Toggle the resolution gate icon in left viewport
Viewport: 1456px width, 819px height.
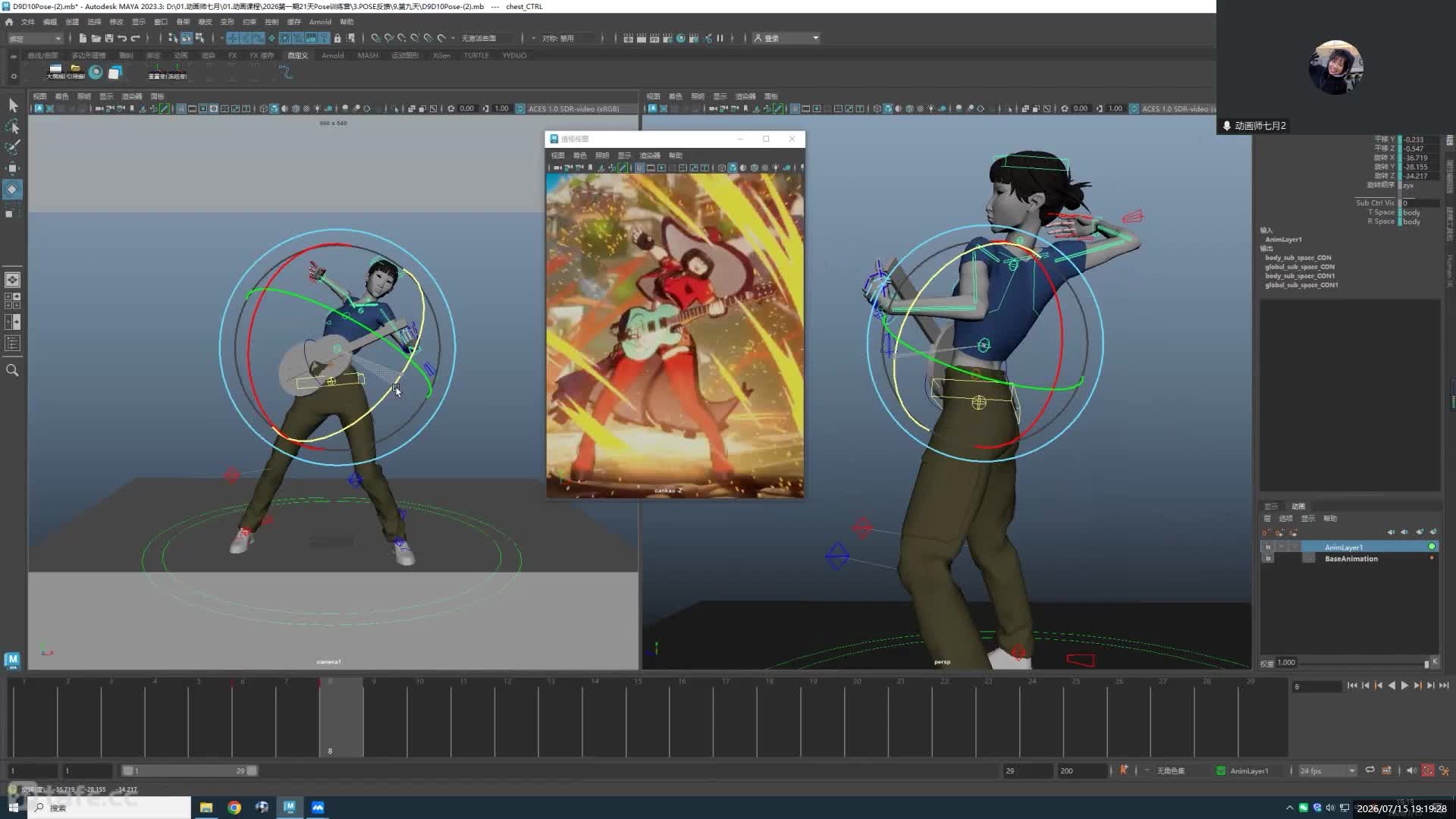tap(203, 108)
